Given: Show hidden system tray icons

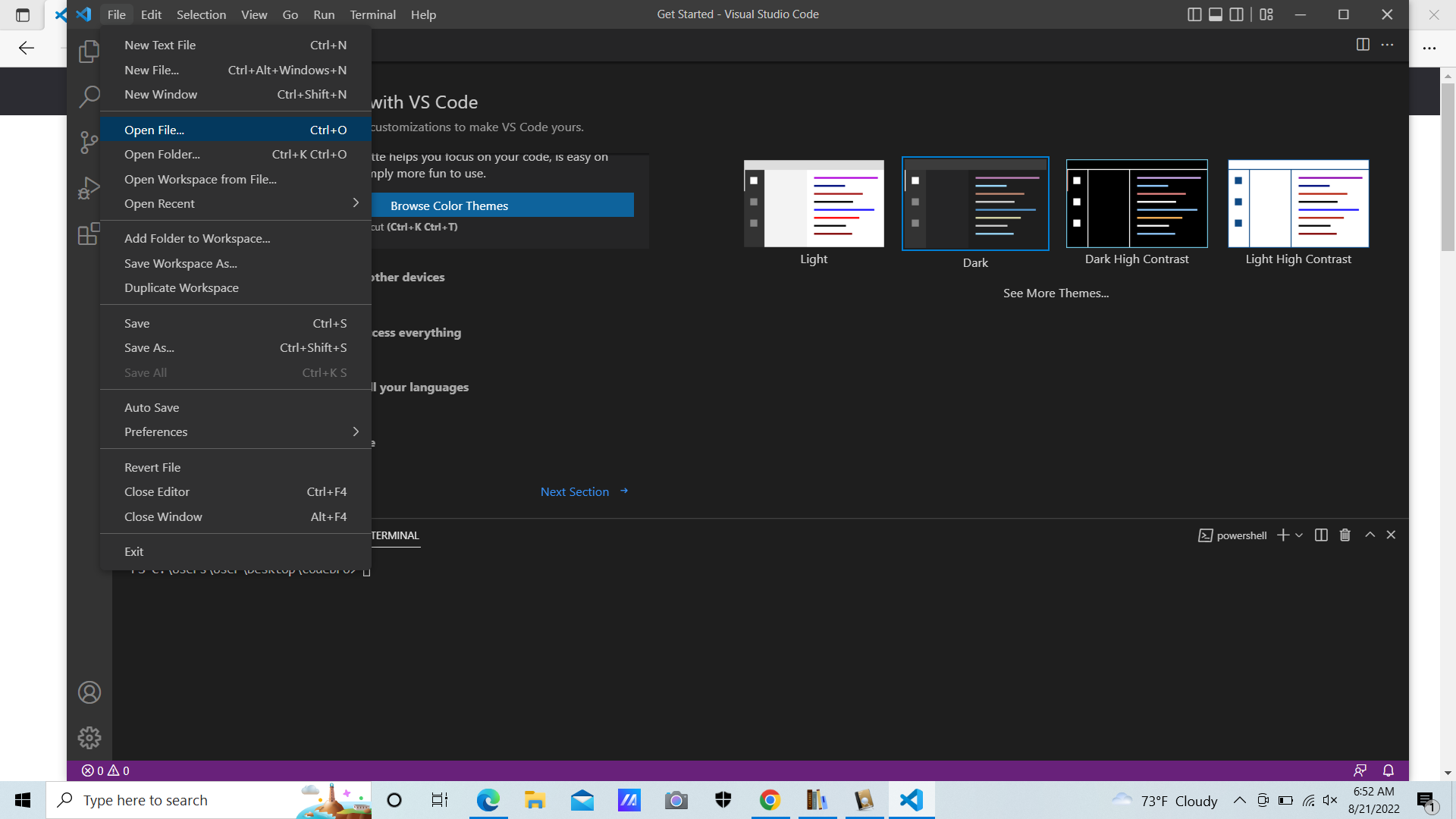Looking at the screenshot, I should (1240, 800).
